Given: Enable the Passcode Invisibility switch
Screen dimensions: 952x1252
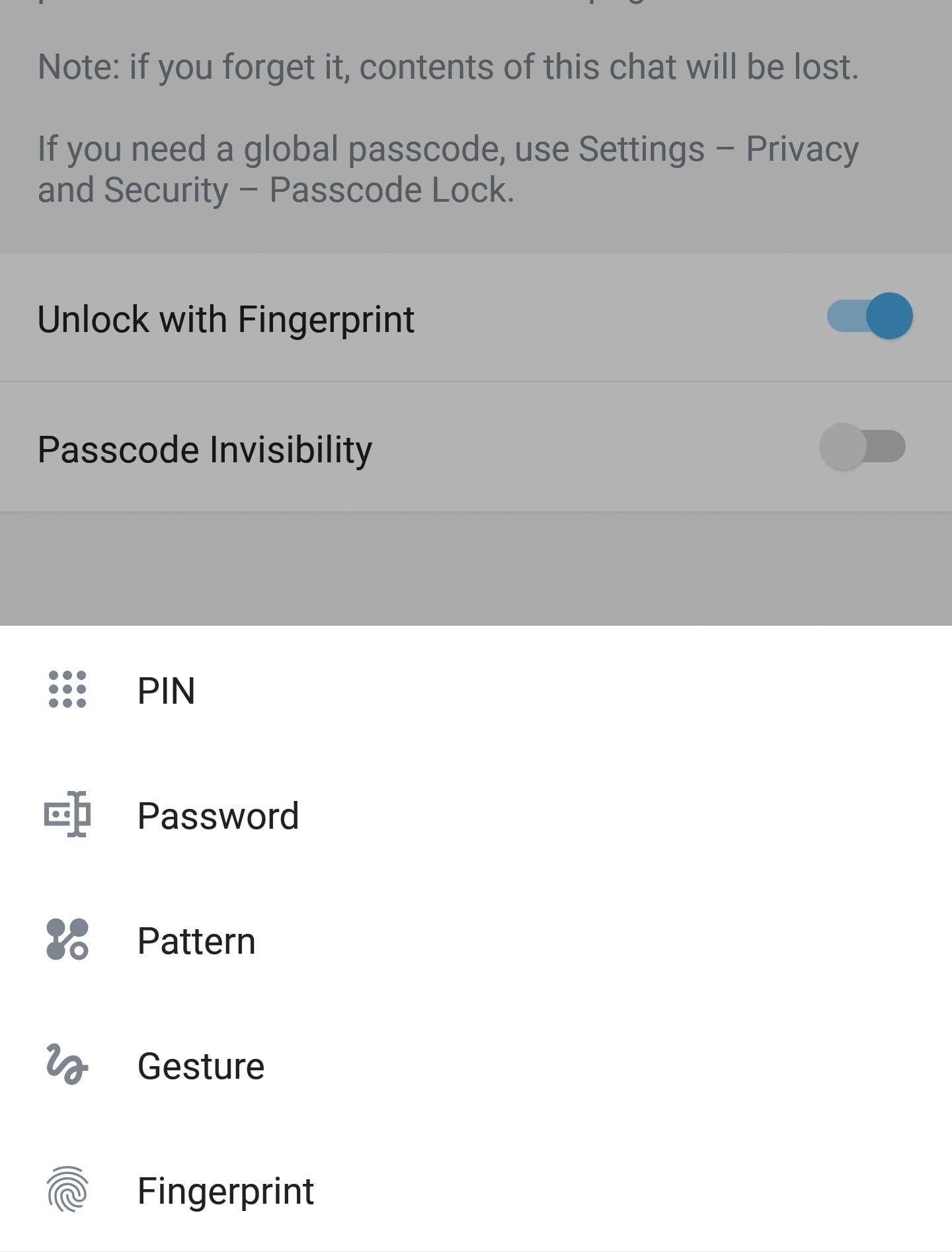Looking at the screenshot, I should pos(862,446).
